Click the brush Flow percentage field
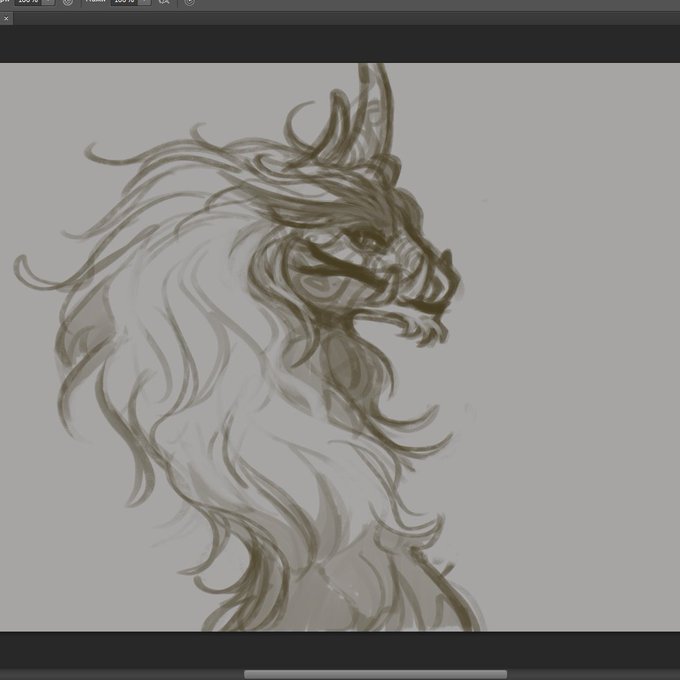 pyautogui.click(x=125, y=2)
